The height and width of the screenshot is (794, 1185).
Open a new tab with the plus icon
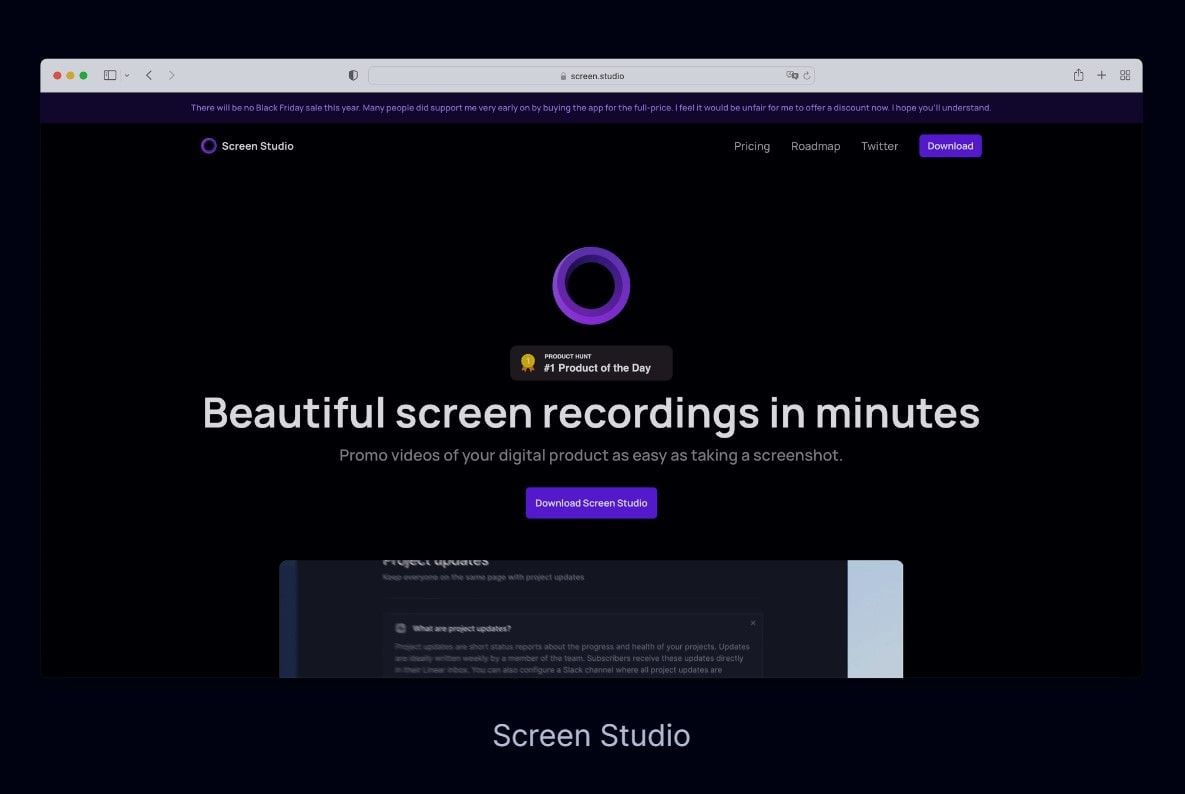tap(1101, 75)
